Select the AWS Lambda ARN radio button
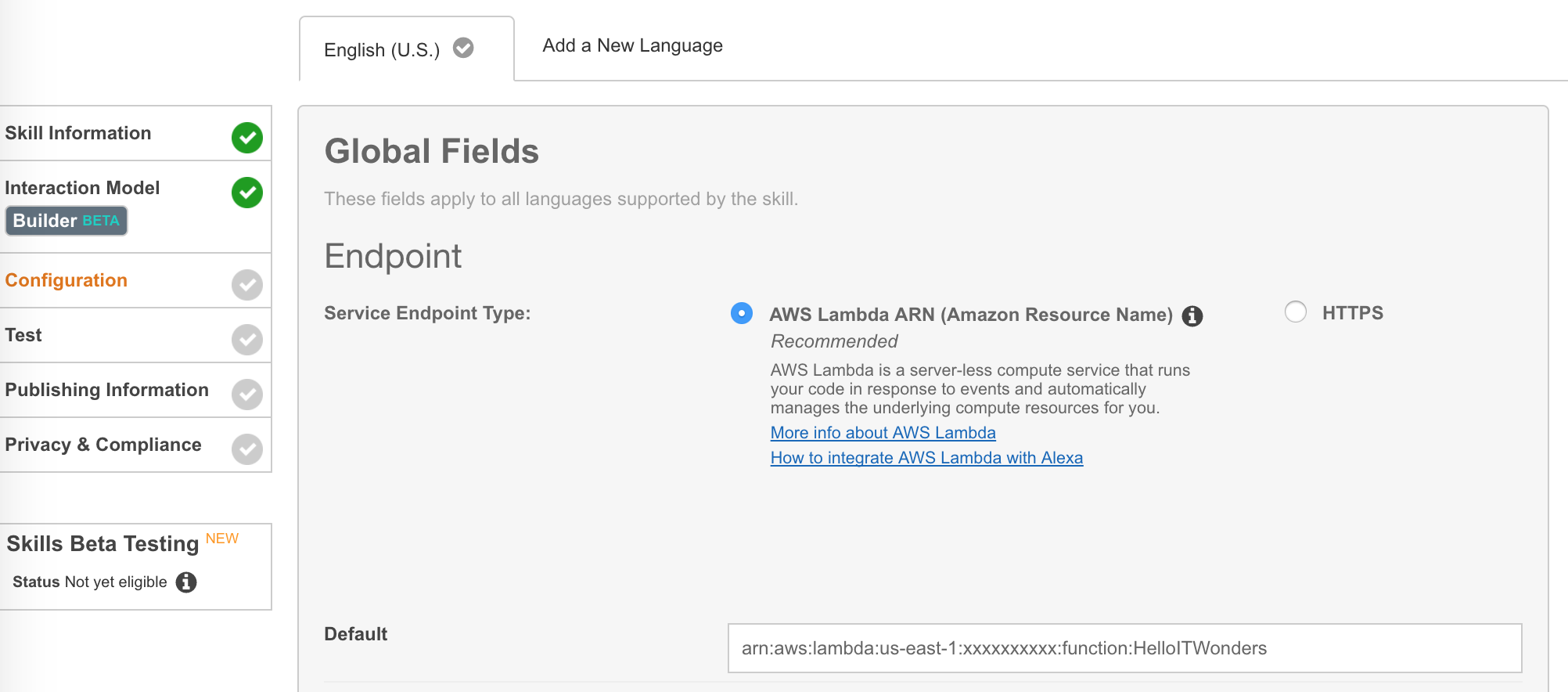This screenshot has width=1568, height=692. (x=742, y=313)
